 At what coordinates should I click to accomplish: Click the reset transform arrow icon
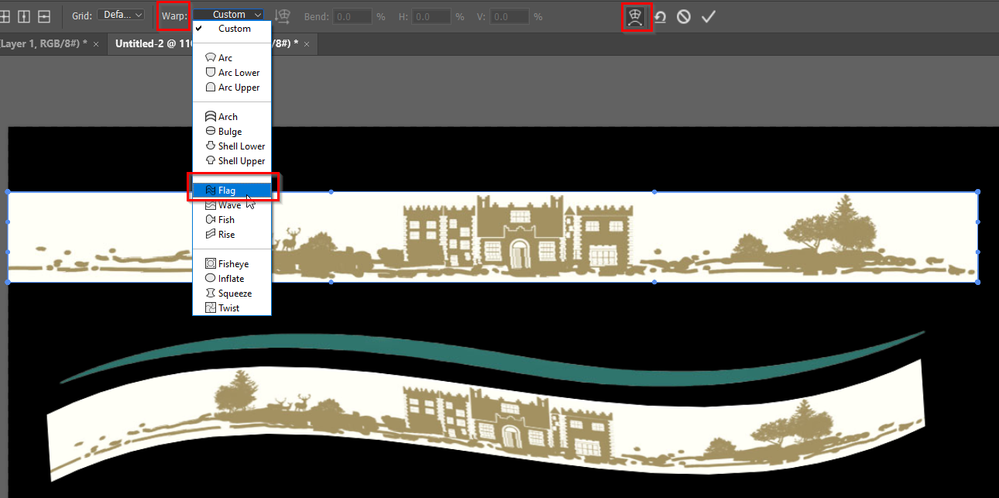click(x=661, y=17)
